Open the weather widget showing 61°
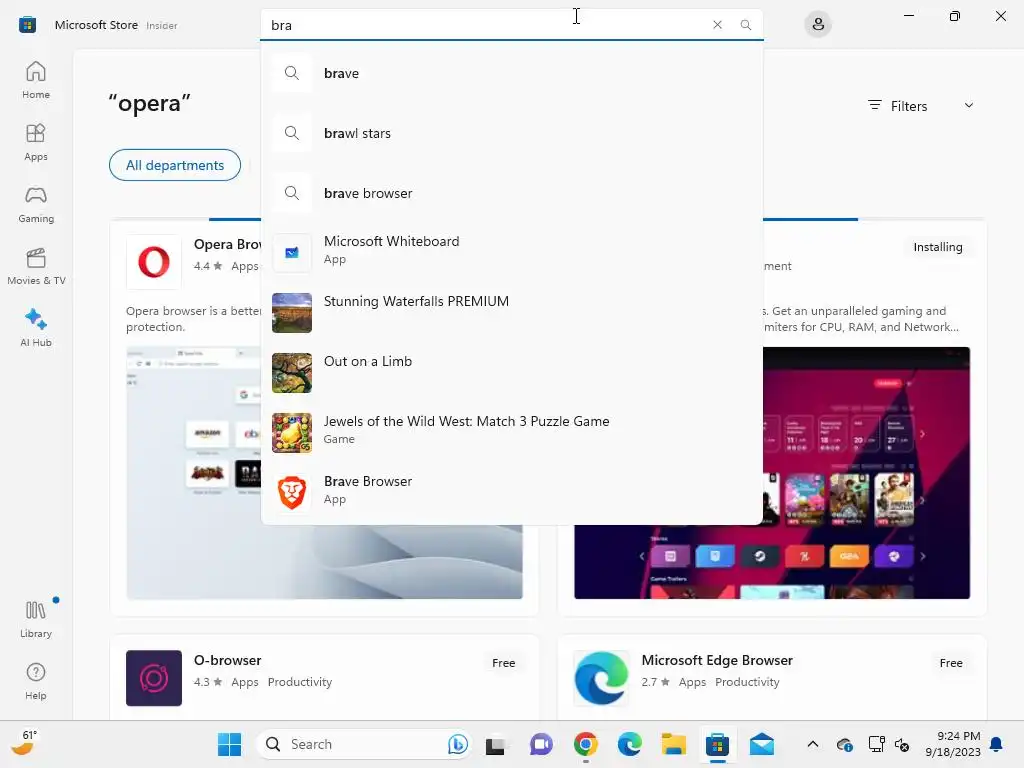This screenshot has height=768, width=1024. pos(25,743)
